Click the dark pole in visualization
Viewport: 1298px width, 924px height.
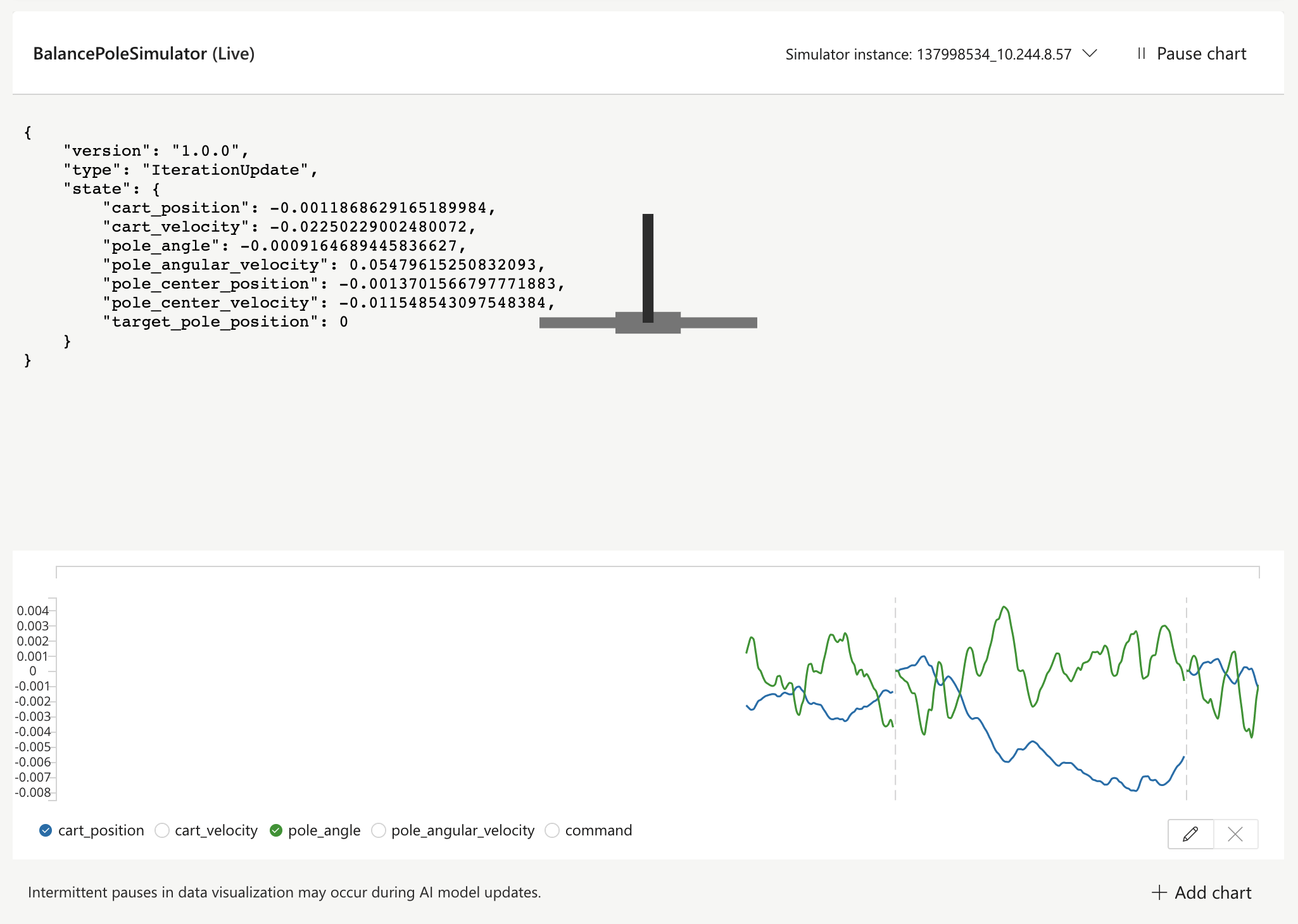tap(648, 266)
